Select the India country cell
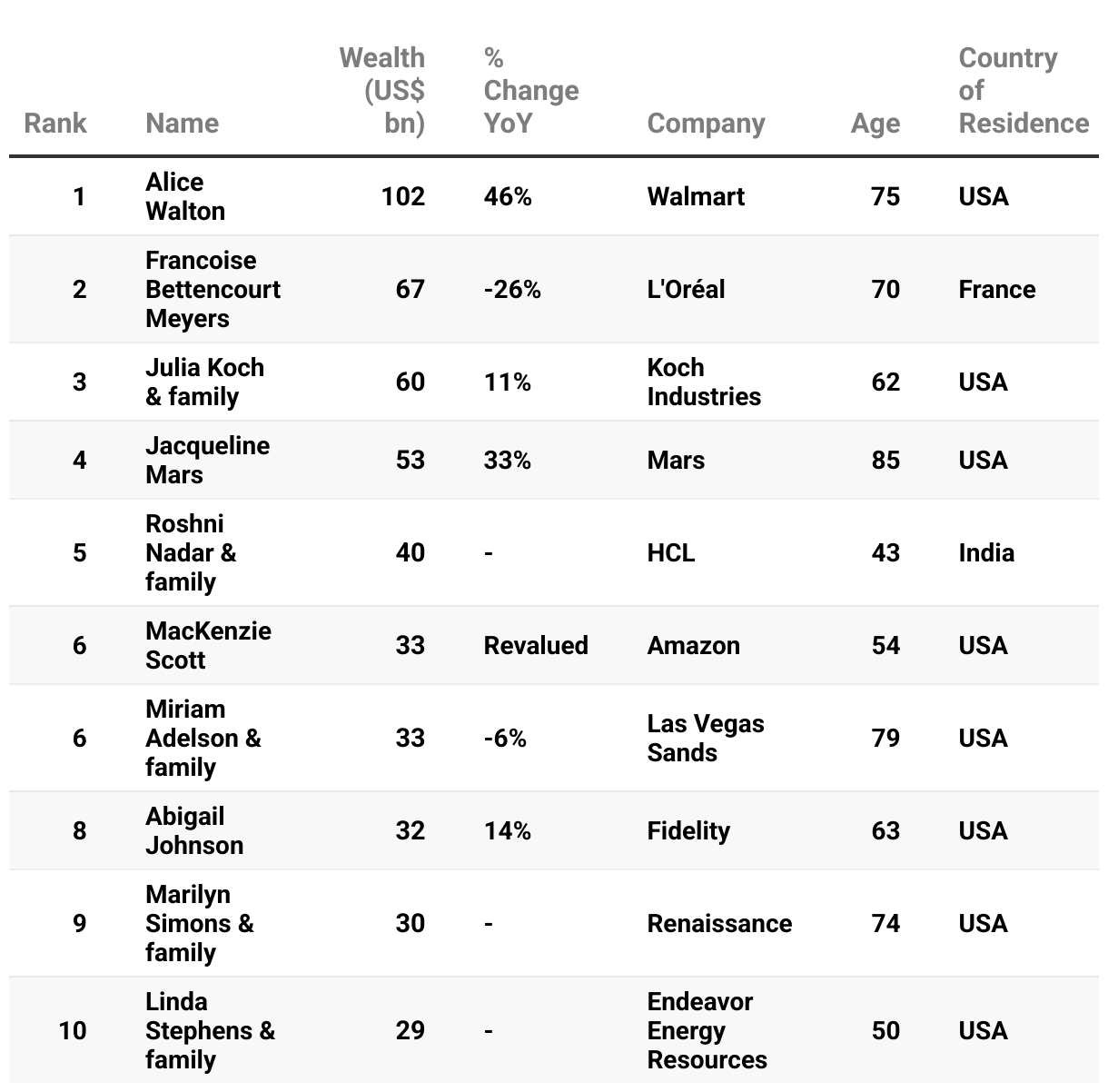Viewport: 1108px width, 1092px height. [x=986, y=552]
